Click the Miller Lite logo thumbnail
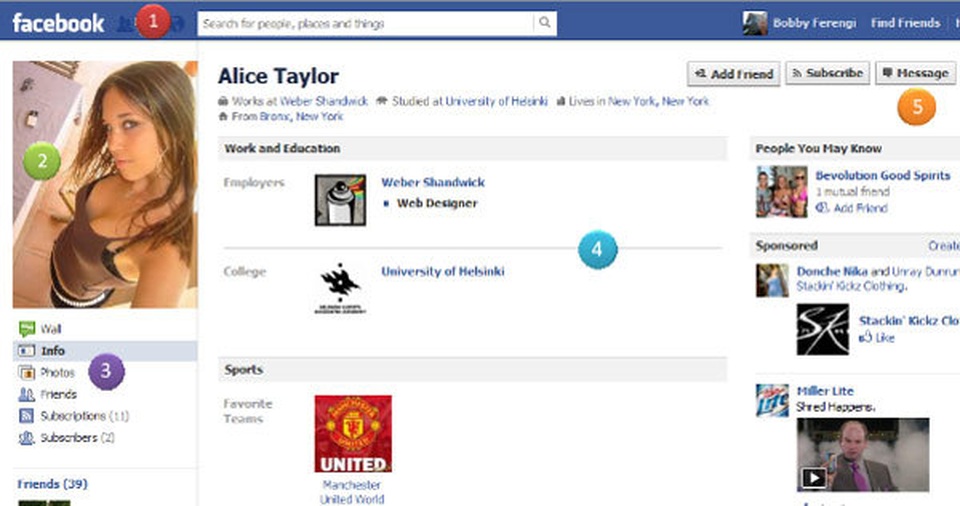Screen dimensions: 960x506 pyautogui.click(x=772, y=401)
